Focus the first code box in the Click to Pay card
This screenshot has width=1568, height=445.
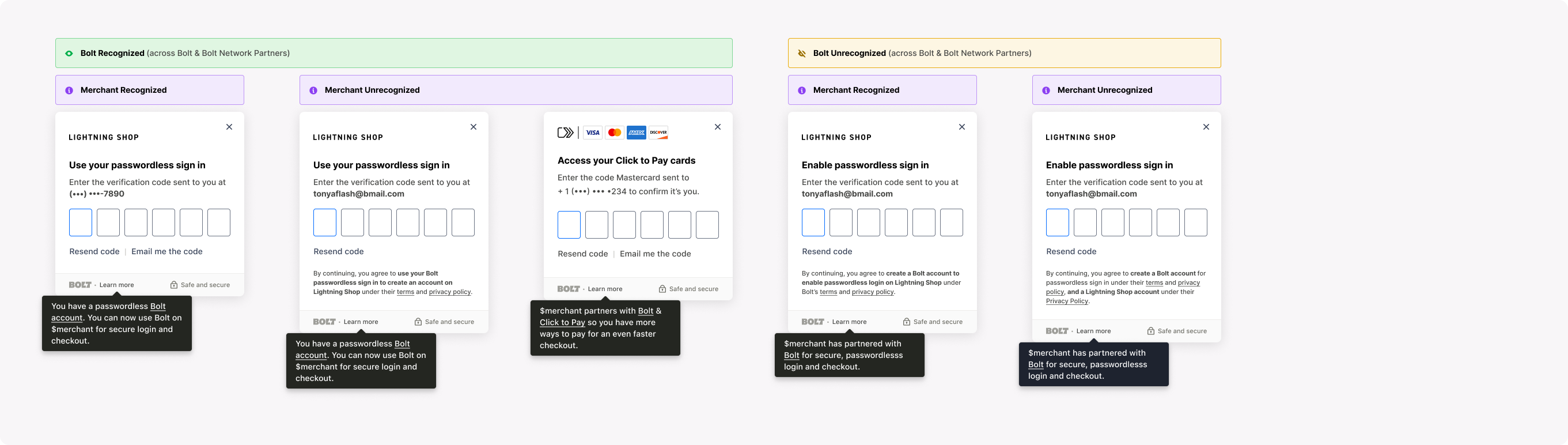pos(569,225)
